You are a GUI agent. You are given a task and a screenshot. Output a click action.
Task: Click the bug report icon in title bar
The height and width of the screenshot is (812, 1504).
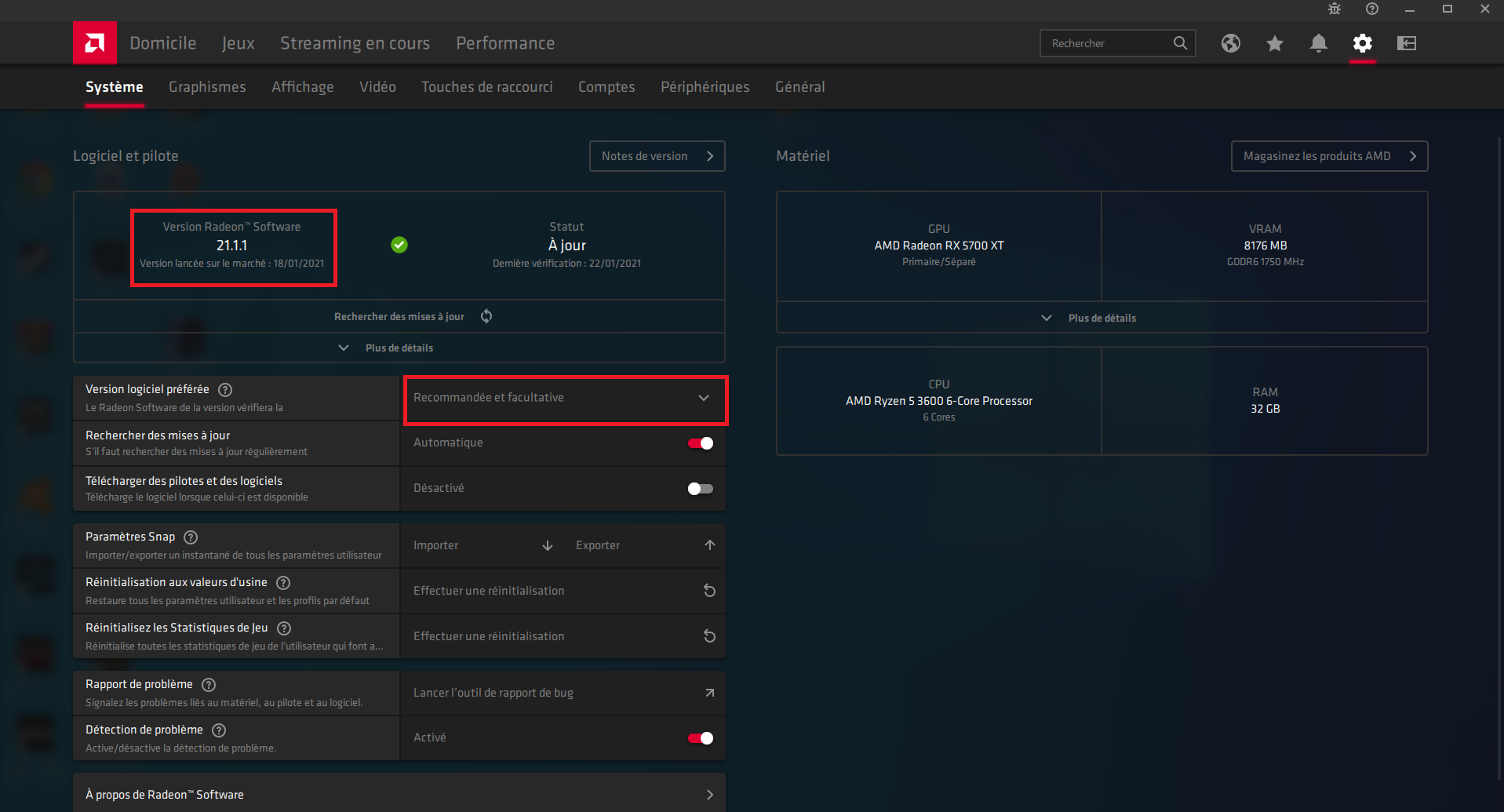[x=1334, y=9]
